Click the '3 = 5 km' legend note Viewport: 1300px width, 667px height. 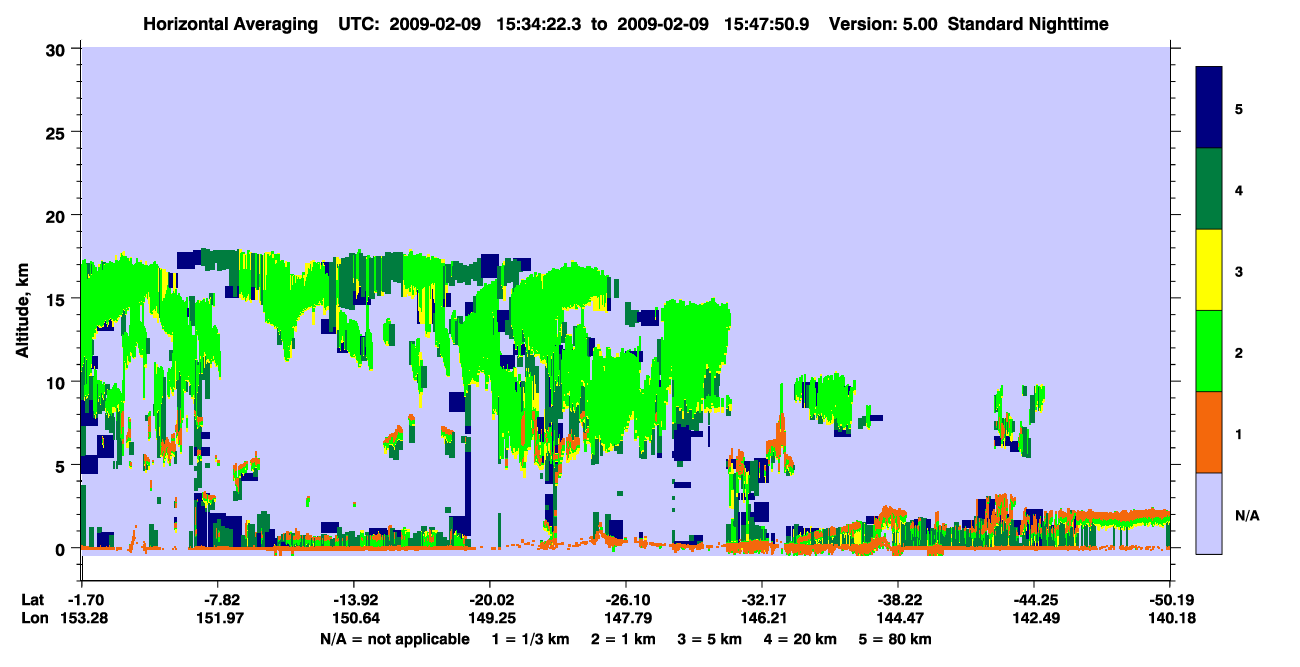[x=708, y=639]
